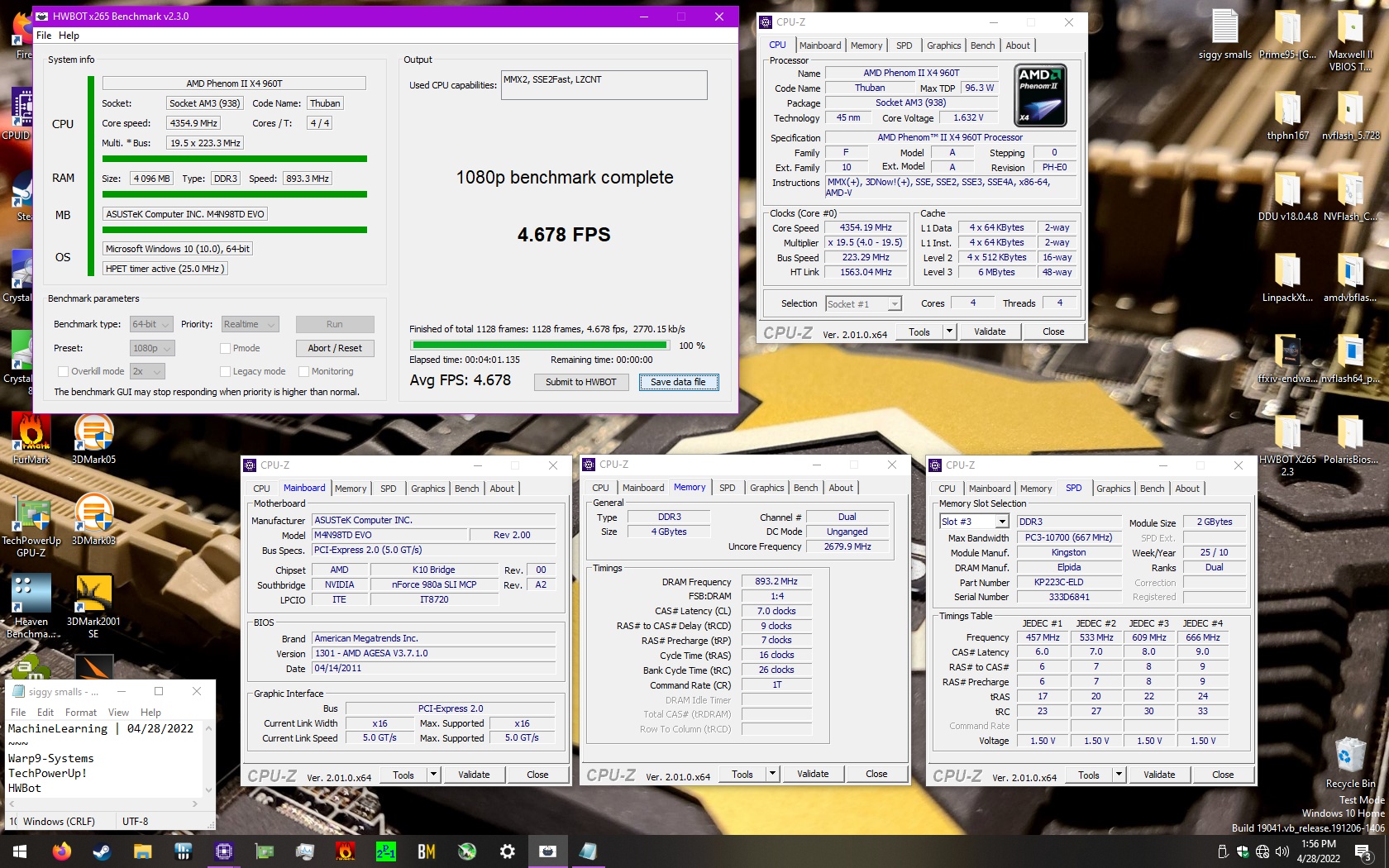This screenshot has width=1389, height=868.
Task: Open File Explorer from the taskbar
Action: (143, 851)
